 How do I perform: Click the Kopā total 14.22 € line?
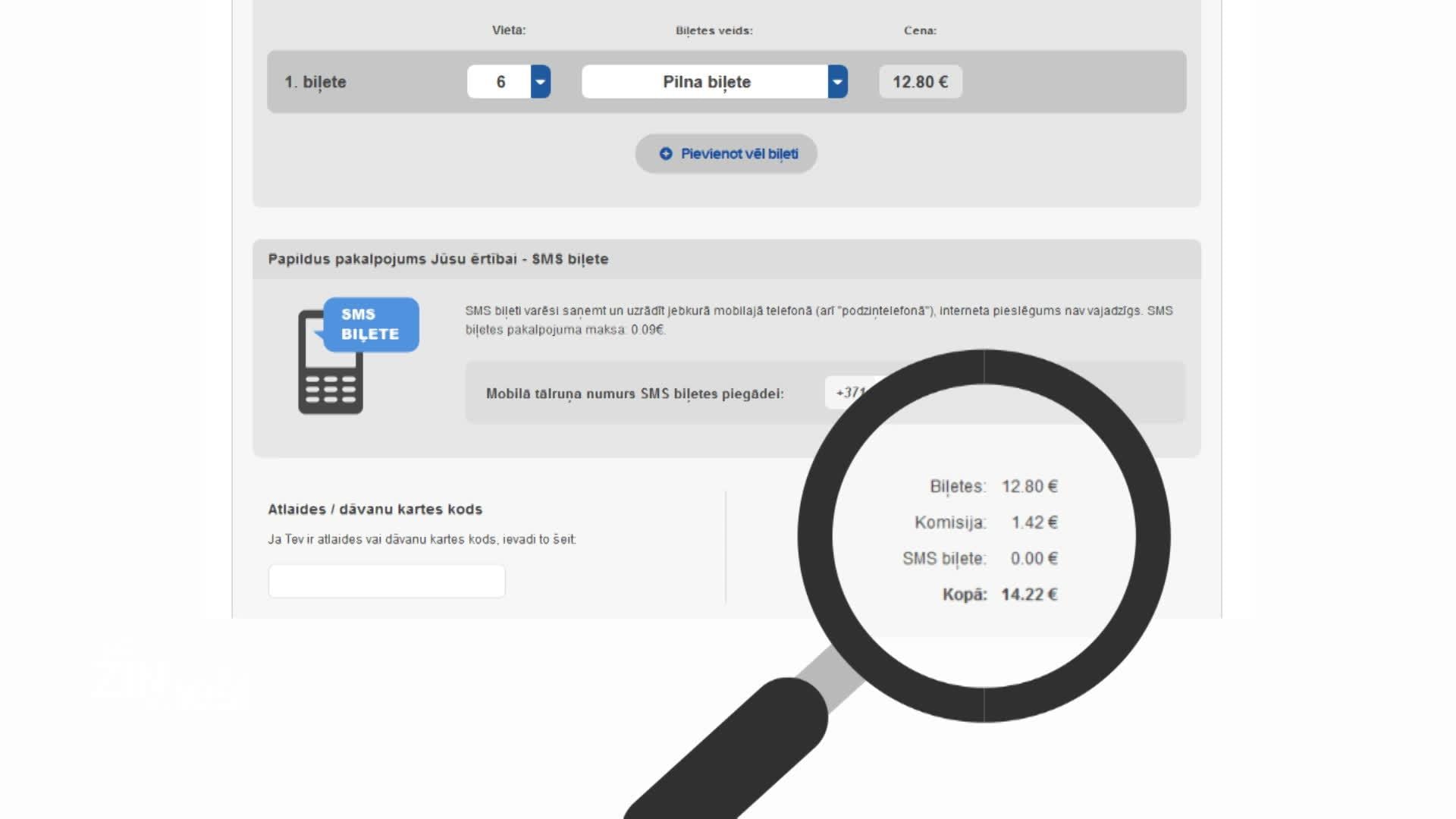(x=999, y=595)
